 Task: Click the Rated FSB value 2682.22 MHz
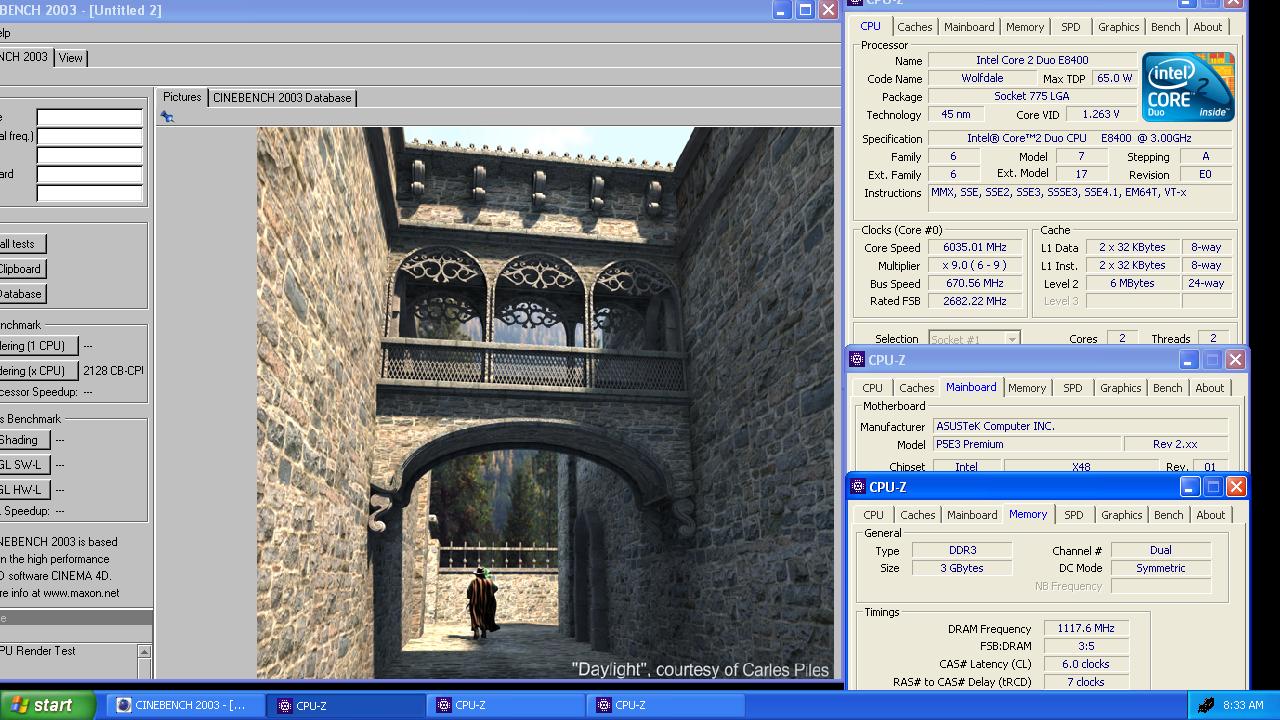(975, 301)
